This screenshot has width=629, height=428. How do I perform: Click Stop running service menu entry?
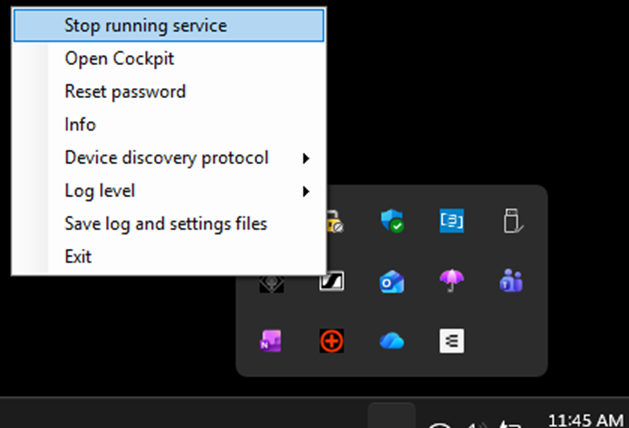coord(145,25)
